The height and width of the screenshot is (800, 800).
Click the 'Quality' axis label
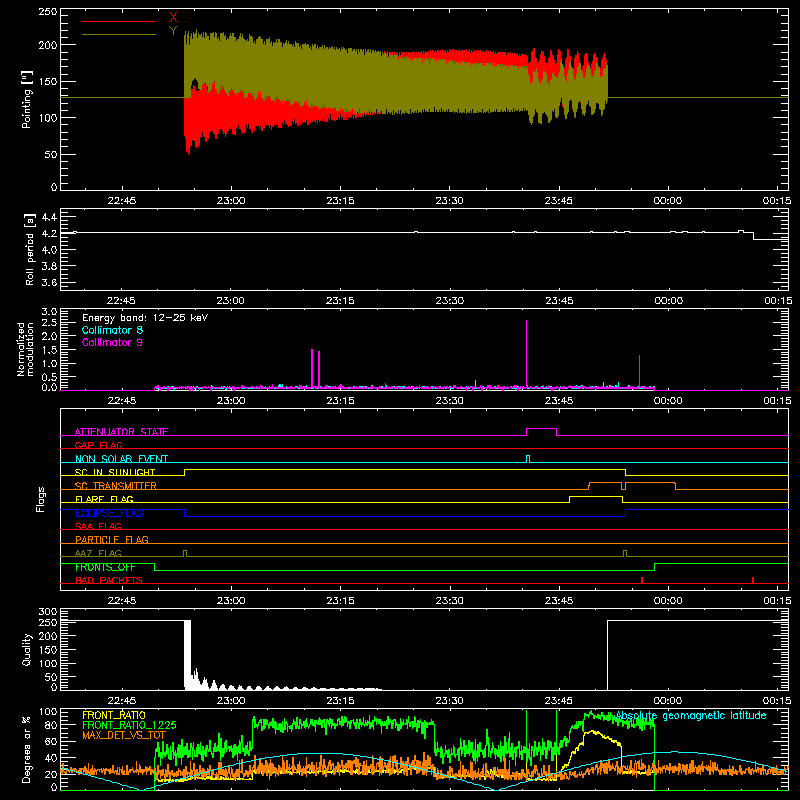coord(27,649)
